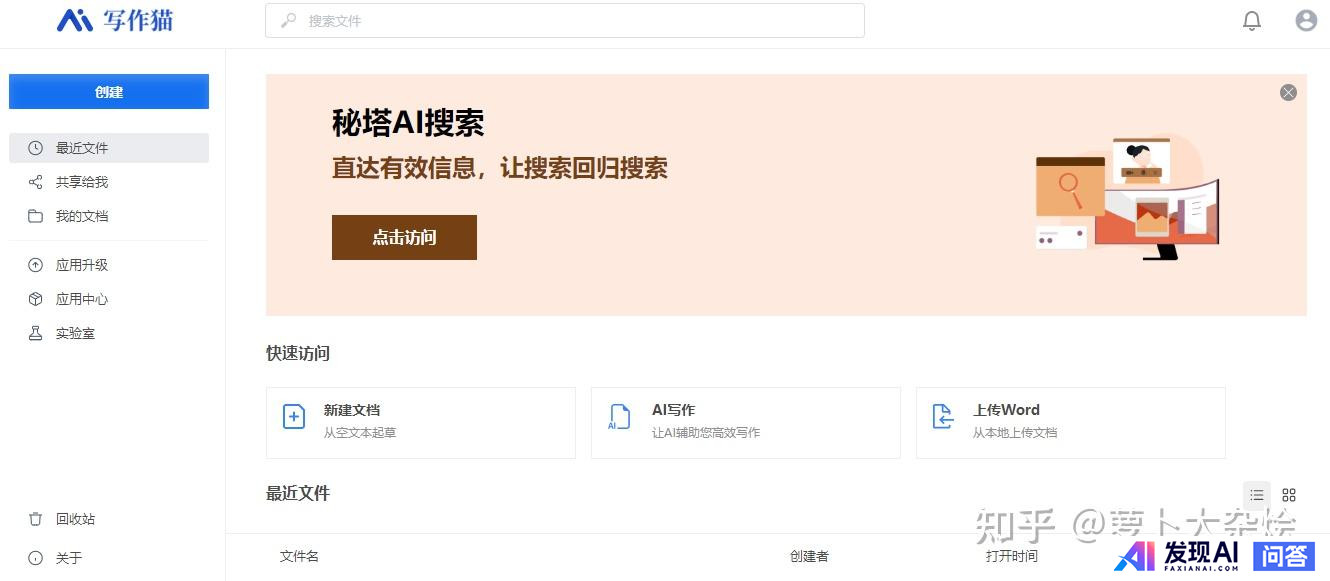Switch to list view layout

(x=1257, y=495)
